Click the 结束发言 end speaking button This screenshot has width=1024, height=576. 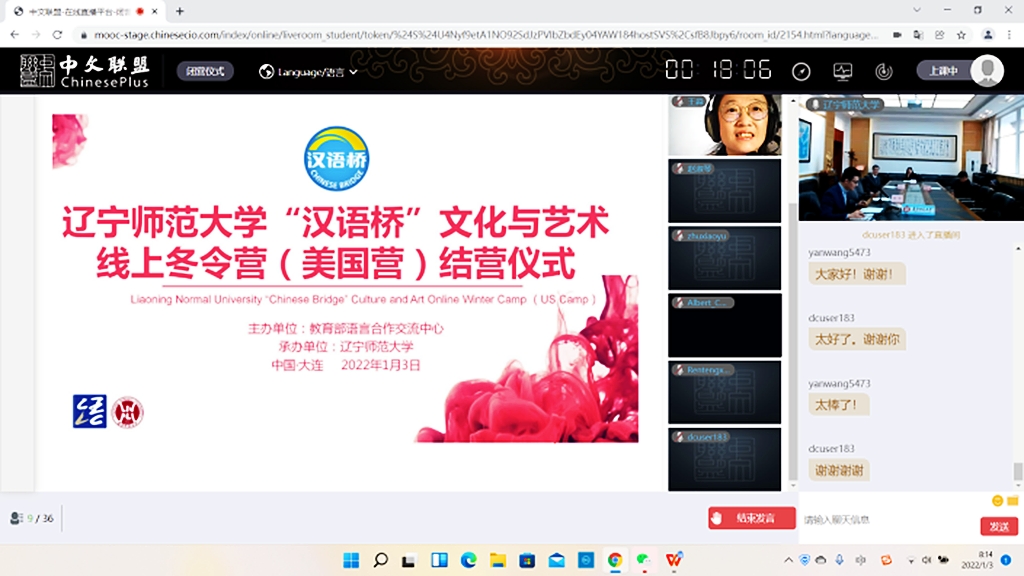[752, 518]
